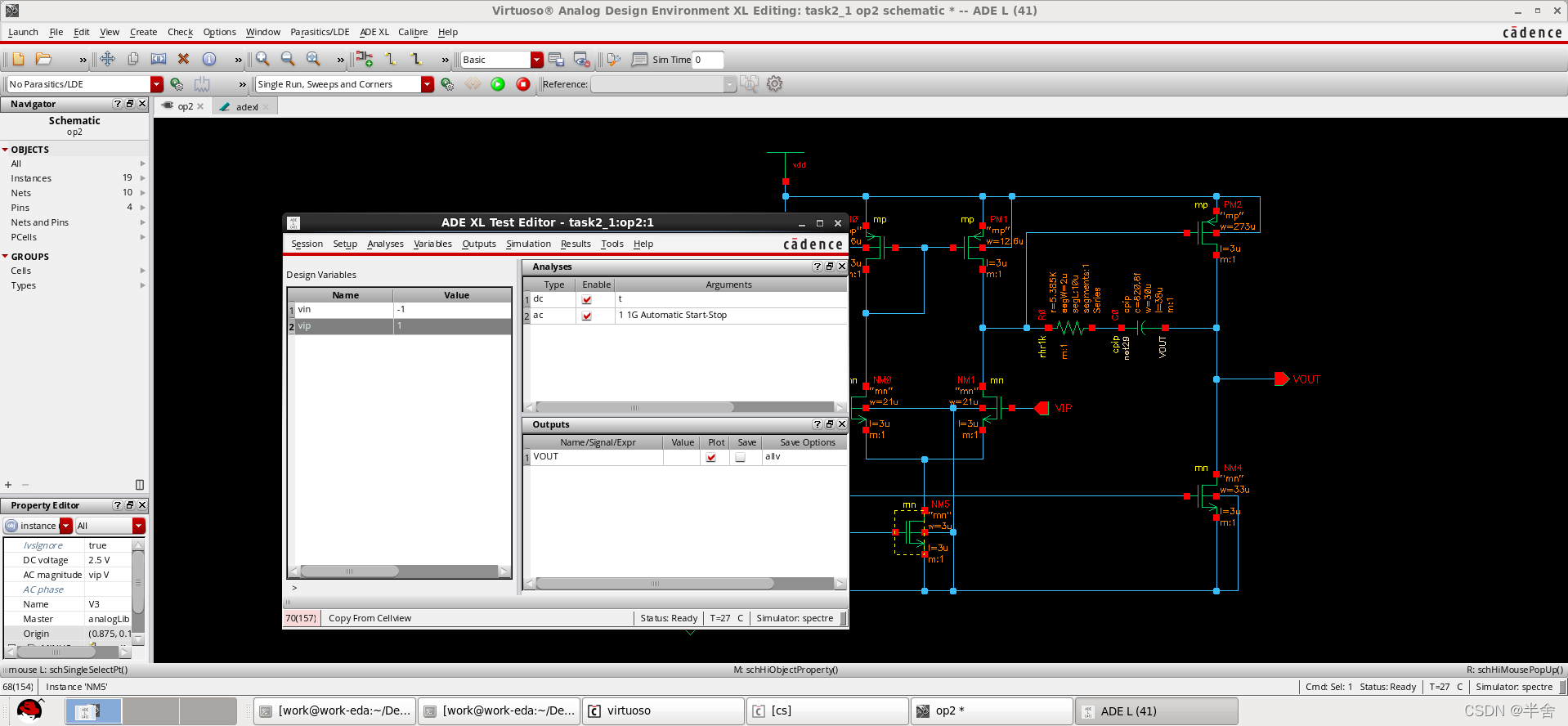Click the setup icon next to No Parasitics/LDE

coord(177,84)
